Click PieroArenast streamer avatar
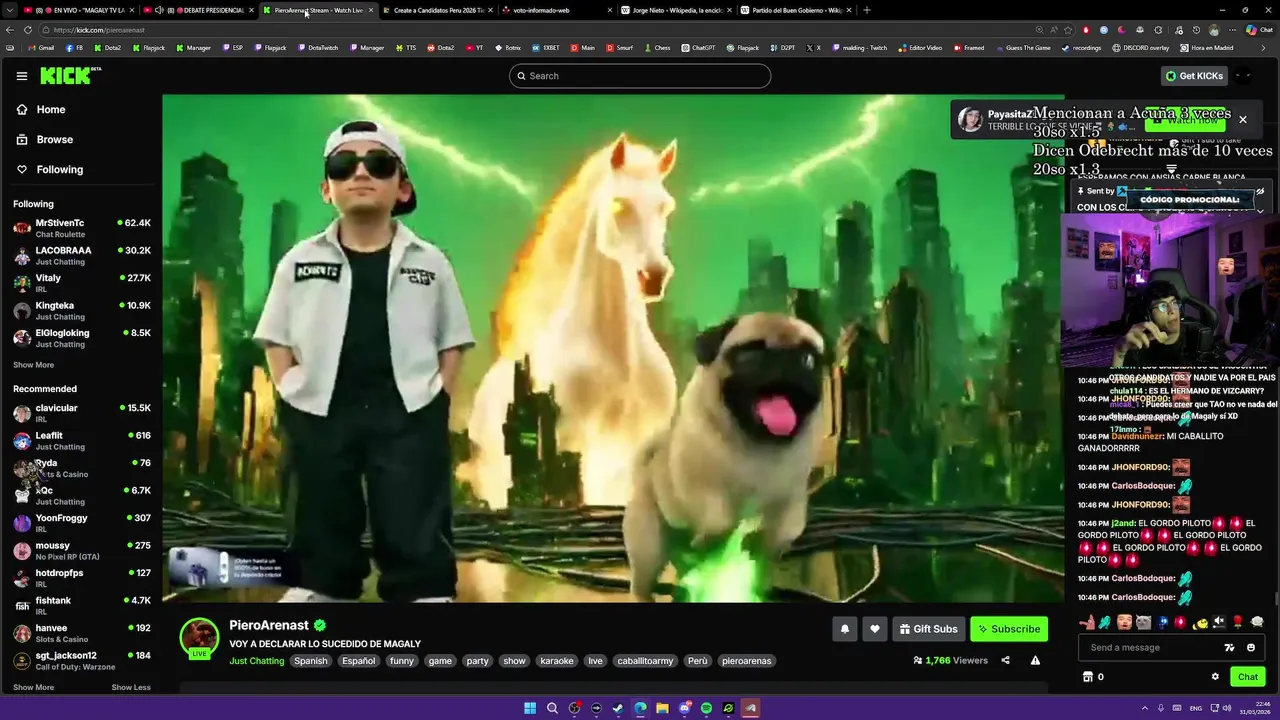This screenshot has width=1280, height=720. (x=199, y=637)
